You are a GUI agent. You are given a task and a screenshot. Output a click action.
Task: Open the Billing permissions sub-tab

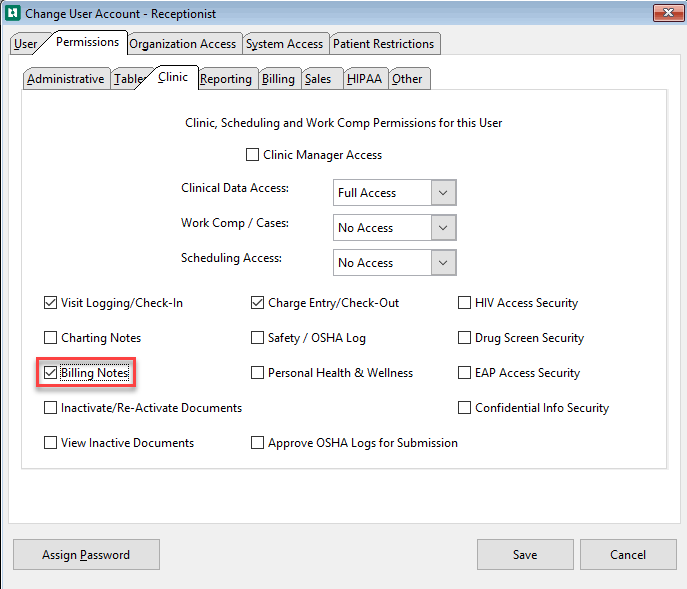coord(279,79)
